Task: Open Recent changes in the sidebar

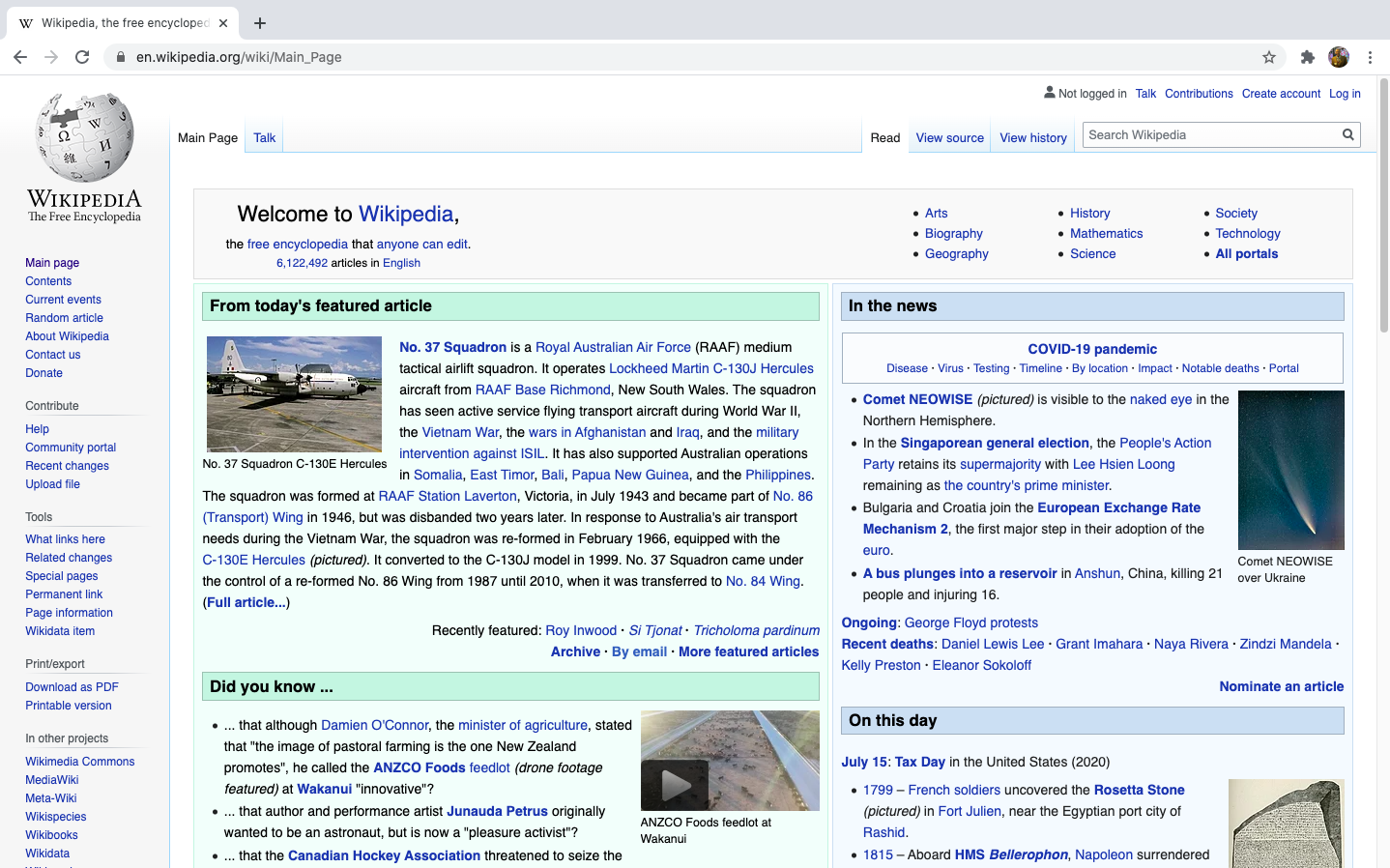Action: tap(67, 466)
